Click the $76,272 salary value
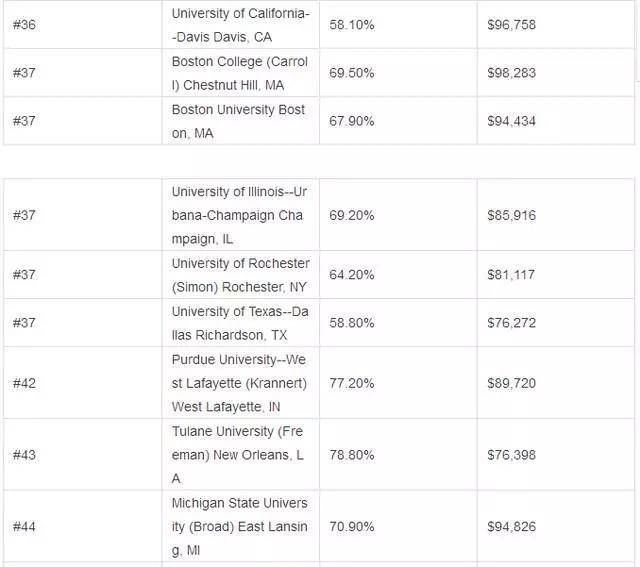 pyautogui.click(x=511, y=323)
